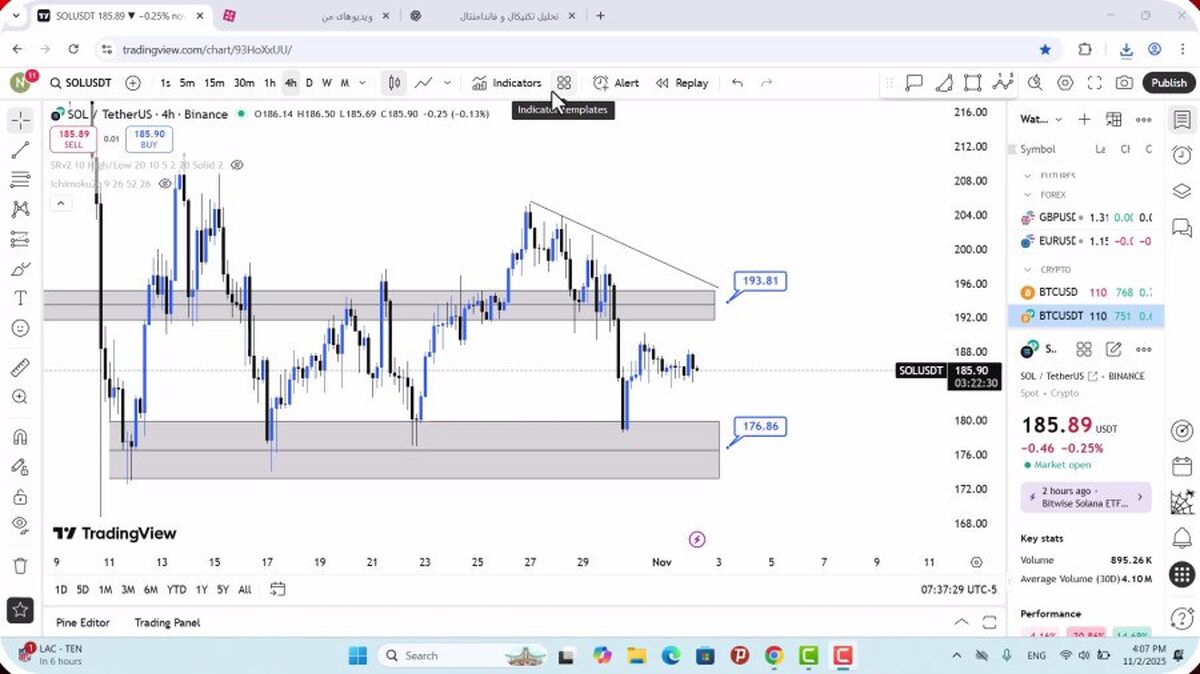Open the forecasting and measurement tools
Screen dimensions: 1200x674
click(20, 239)
